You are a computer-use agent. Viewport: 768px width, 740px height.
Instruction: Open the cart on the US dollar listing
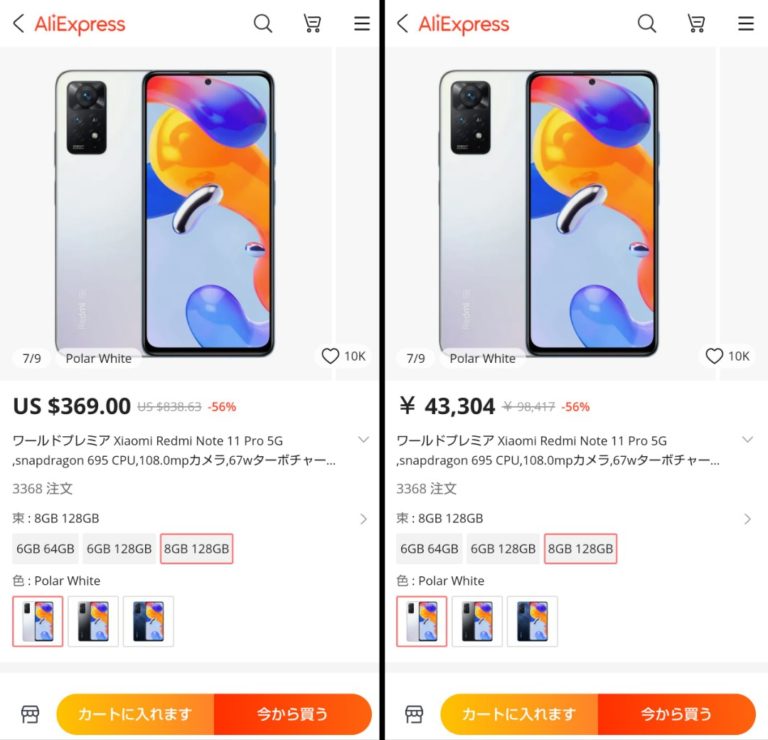point(312,24)
